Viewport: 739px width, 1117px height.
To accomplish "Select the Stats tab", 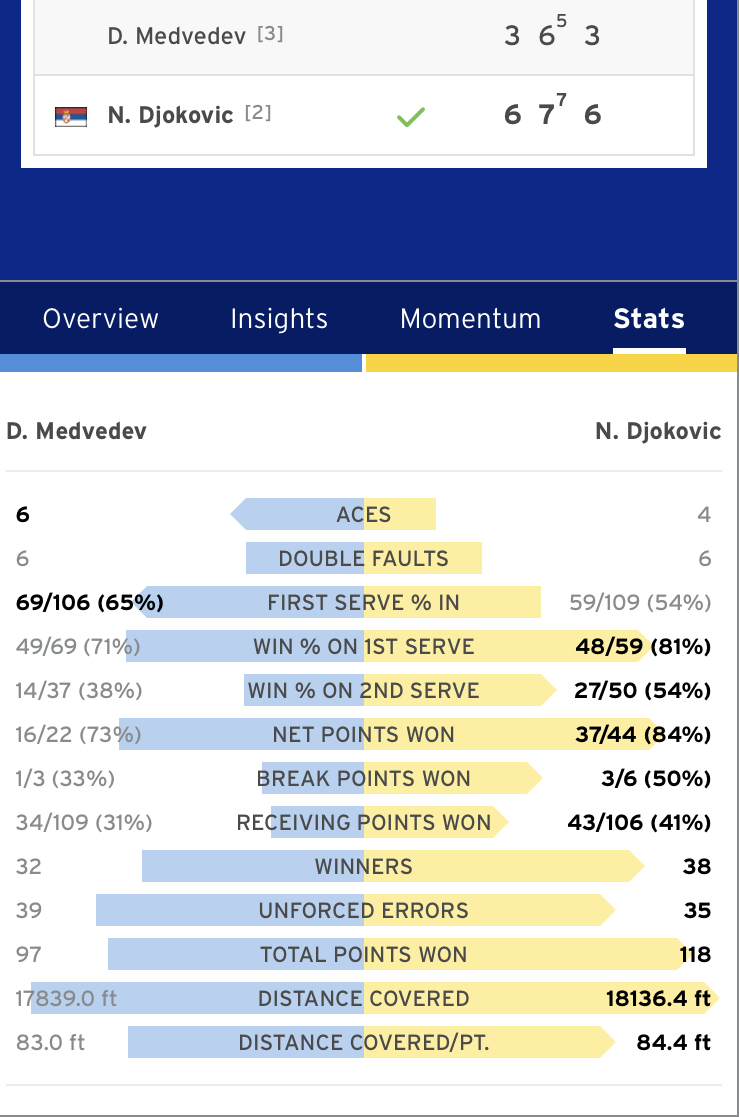I will click(x=649, y=318).
